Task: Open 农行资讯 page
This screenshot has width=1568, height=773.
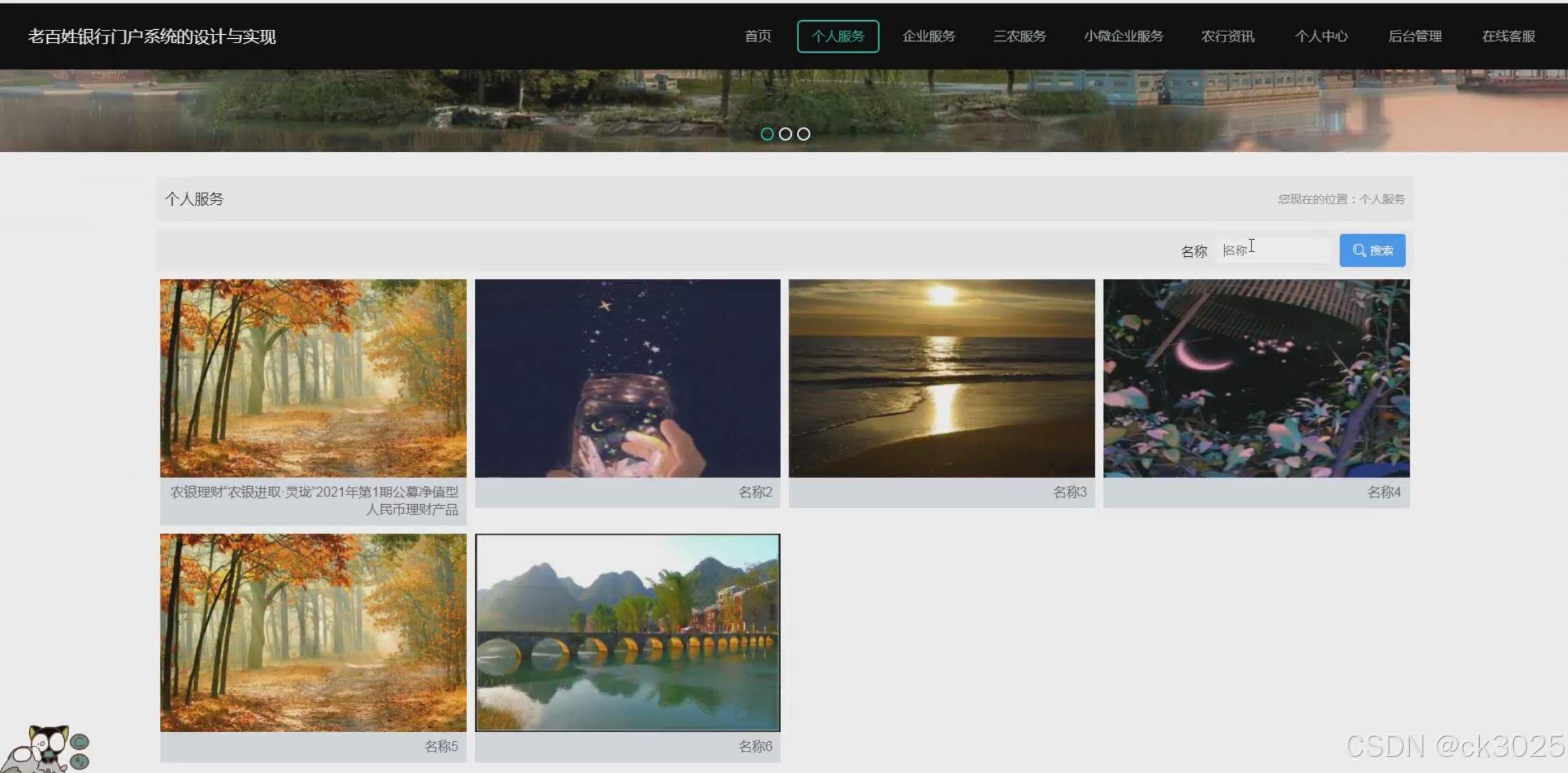Action: point(1227,36)
